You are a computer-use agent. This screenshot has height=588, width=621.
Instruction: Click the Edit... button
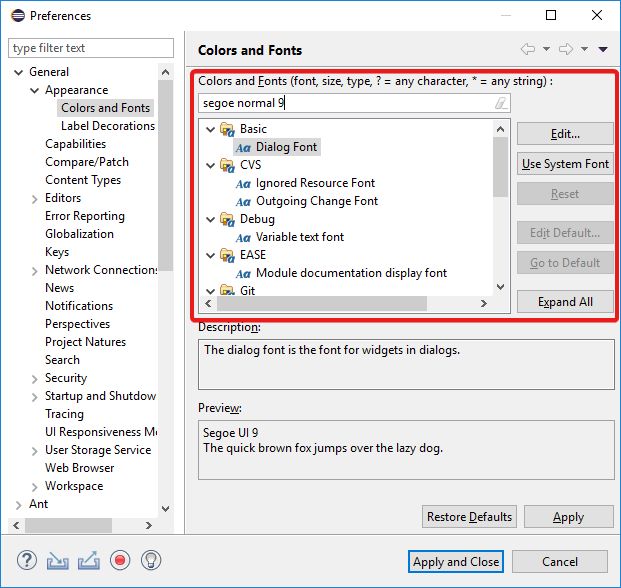click(x=565, y=134)
